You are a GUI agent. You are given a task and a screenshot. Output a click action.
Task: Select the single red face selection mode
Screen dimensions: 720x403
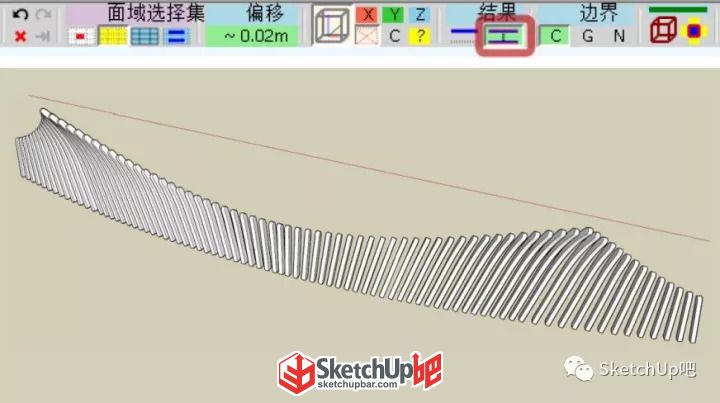click(x=81, y=37)
